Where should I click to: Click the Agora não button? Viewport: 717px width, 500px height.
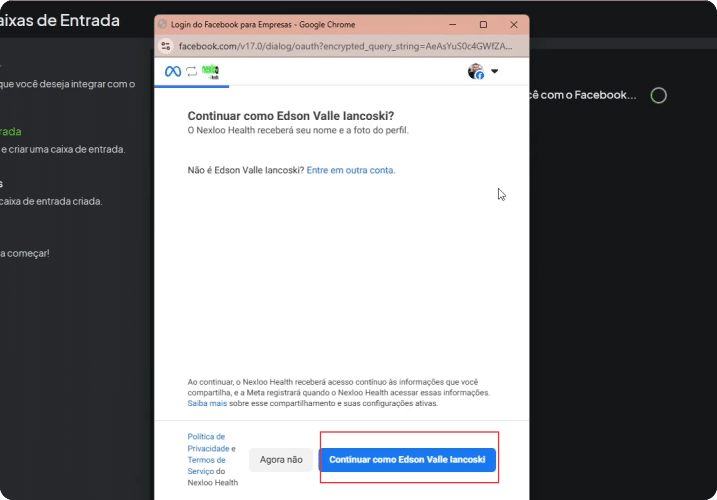281,460
